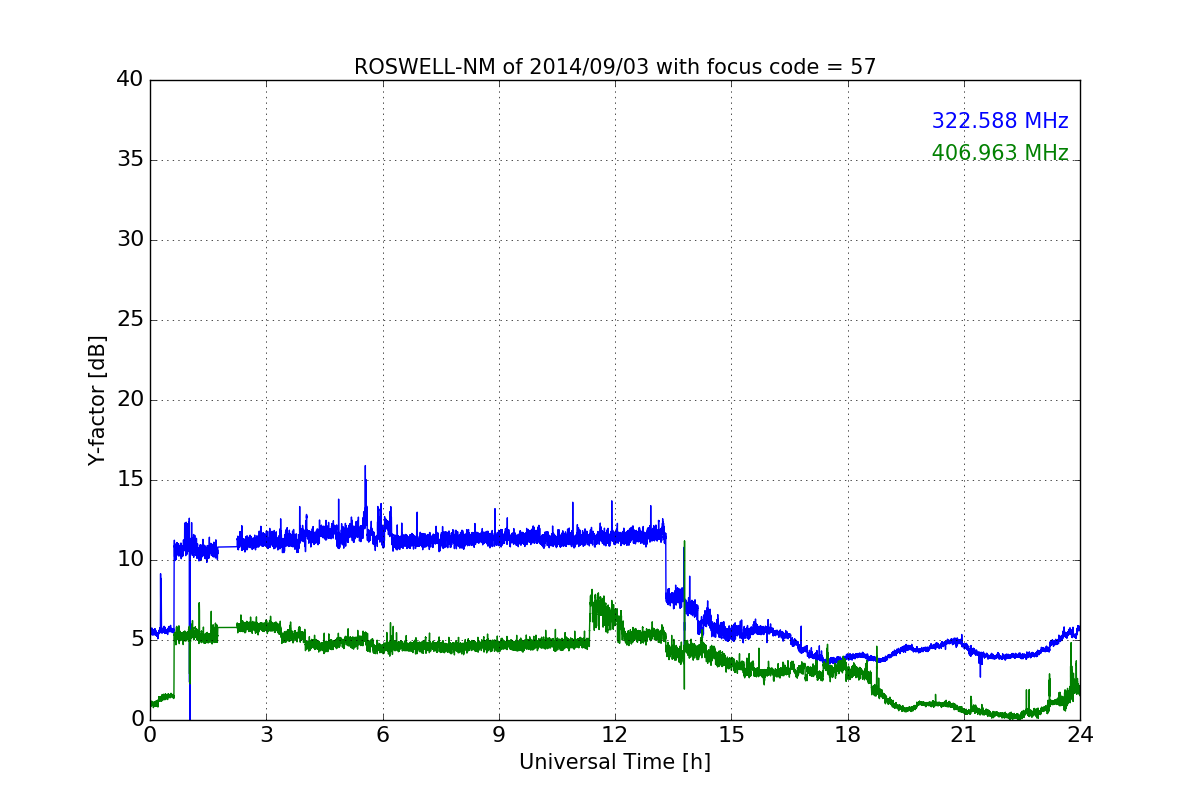The image size is (1200, 800).
Task: Click the y-axis tick label '15'
Action: pos(130,480)
